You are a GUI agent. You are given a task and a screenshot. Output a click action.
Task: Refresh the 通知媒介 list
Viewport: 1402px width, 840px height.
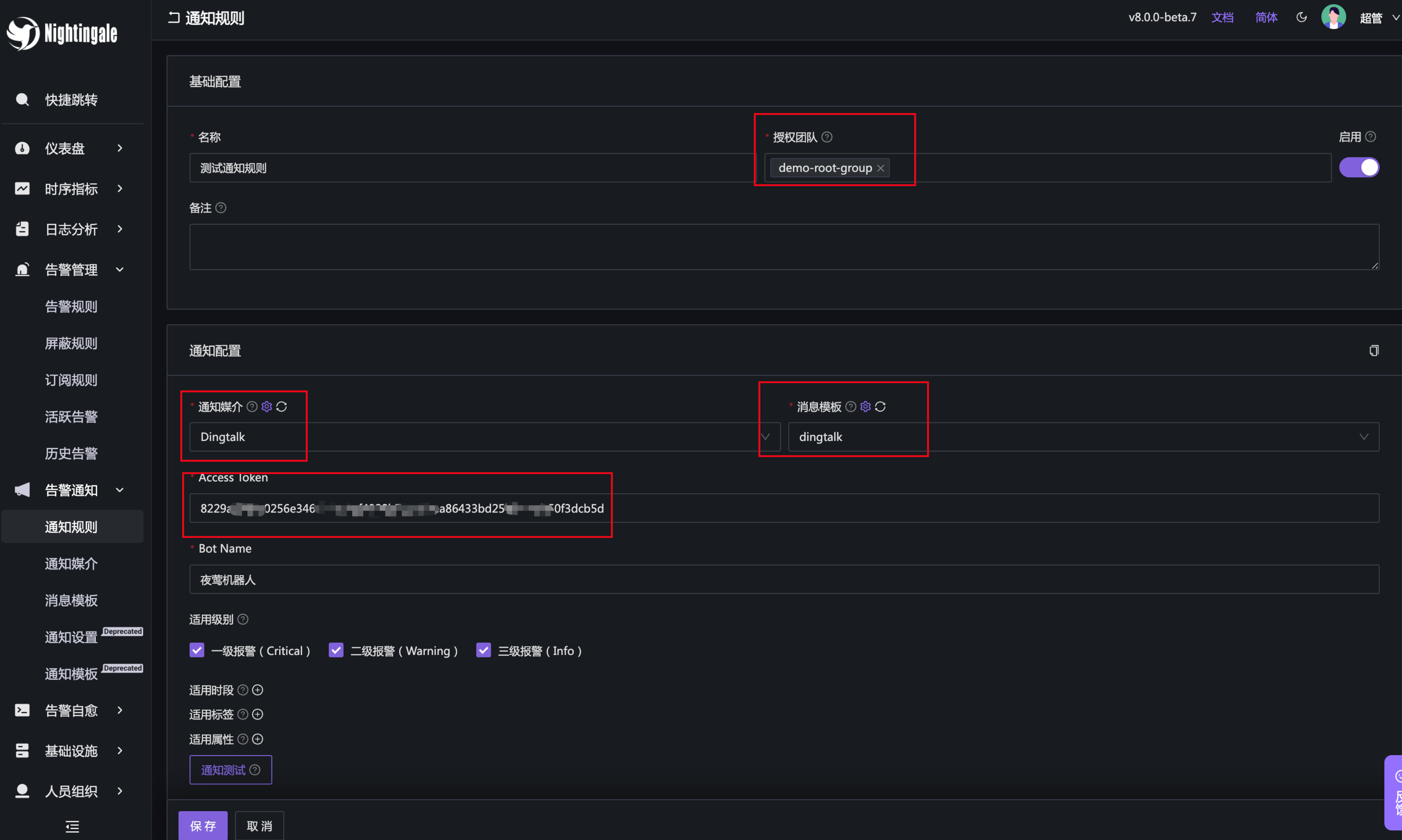pyautogui.click(x=282, y=406)
